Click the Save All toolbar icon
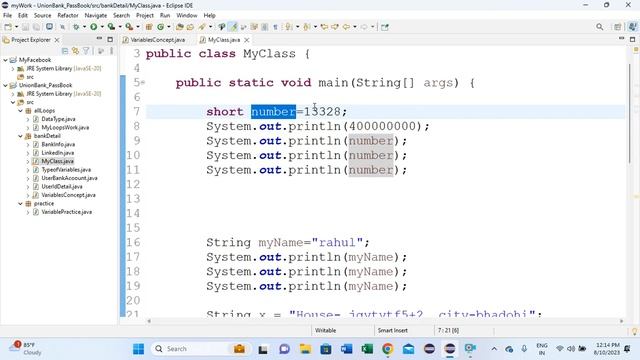Screen dimensions: 640x360 pos(36,27)
